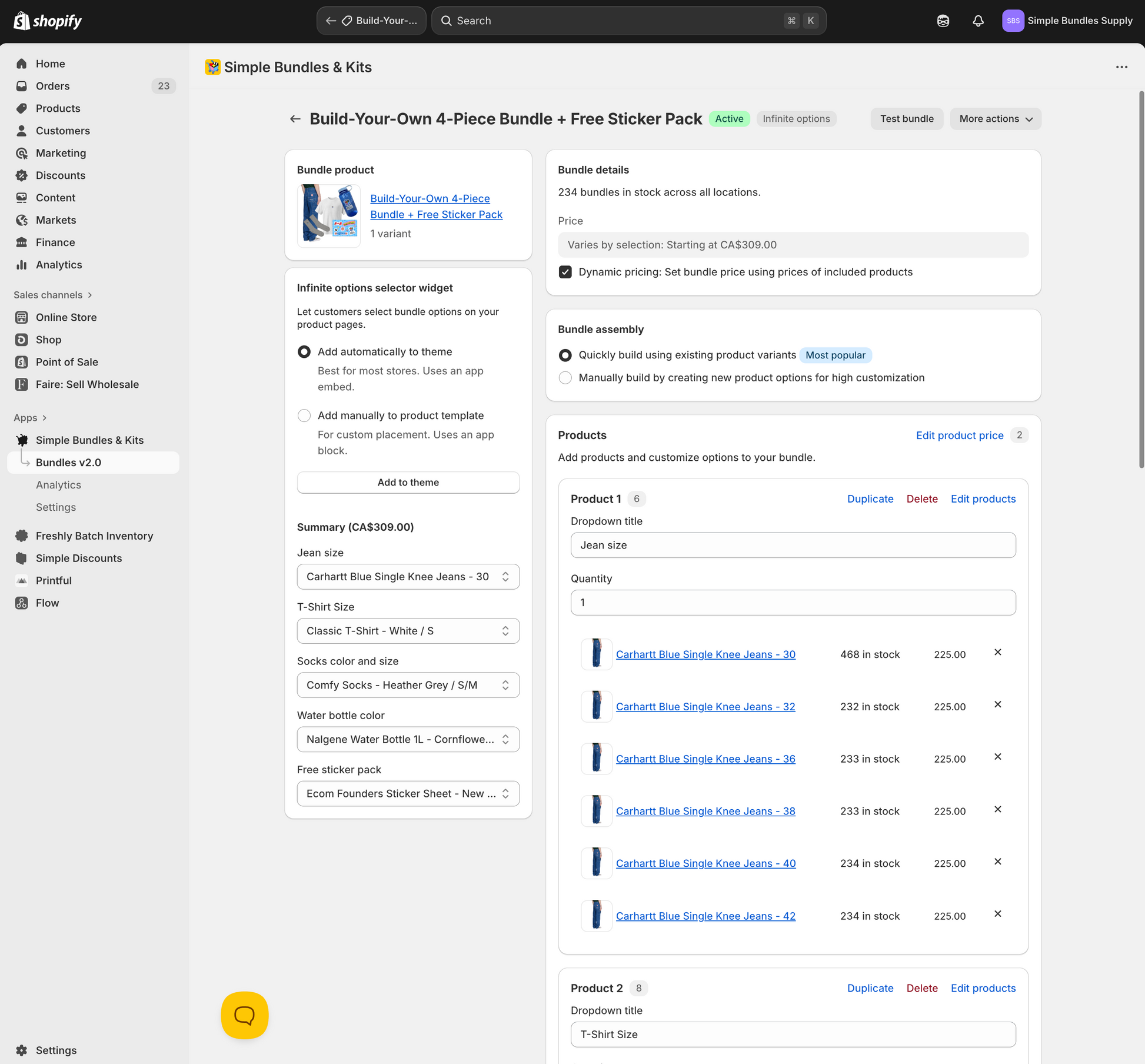Open the Water bottle color dropdown
Screen dimensions: 1145x1064
(408, 739)
